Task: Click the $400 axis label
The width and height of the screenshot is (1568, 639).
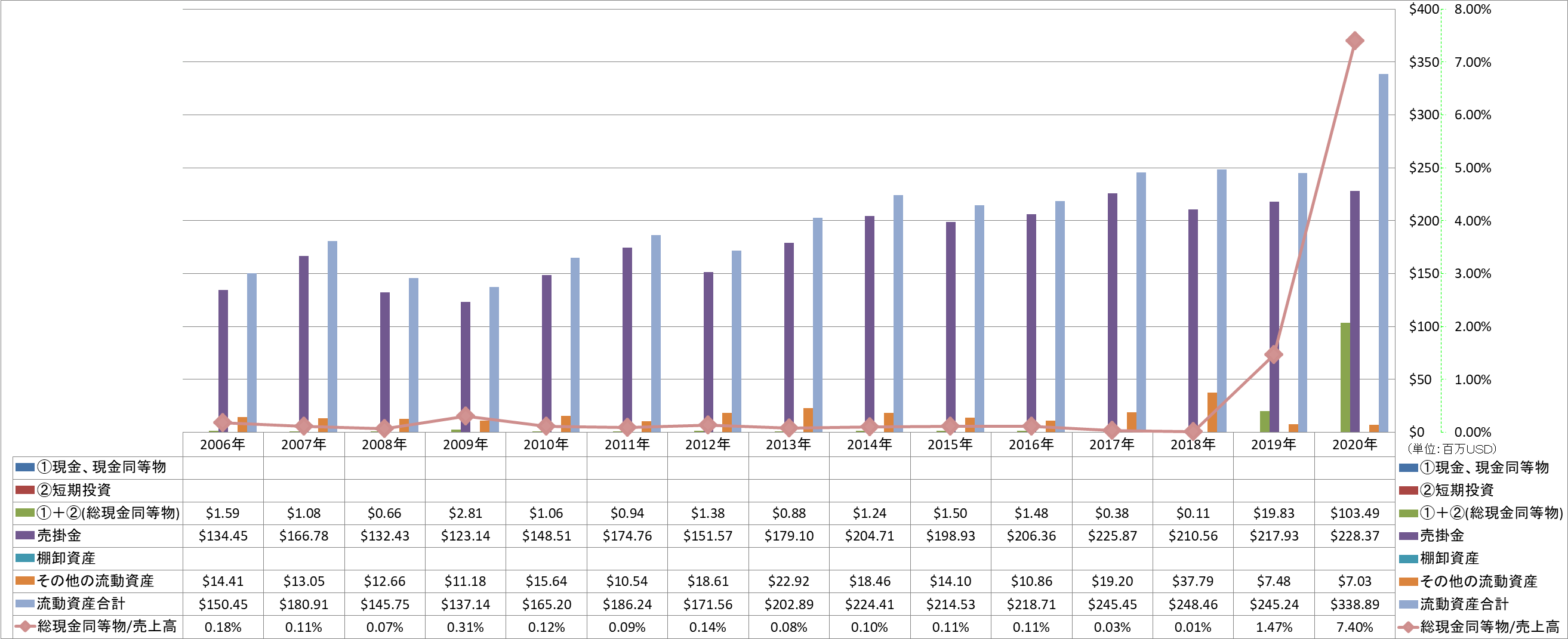Action: [x=1424, y=9]
